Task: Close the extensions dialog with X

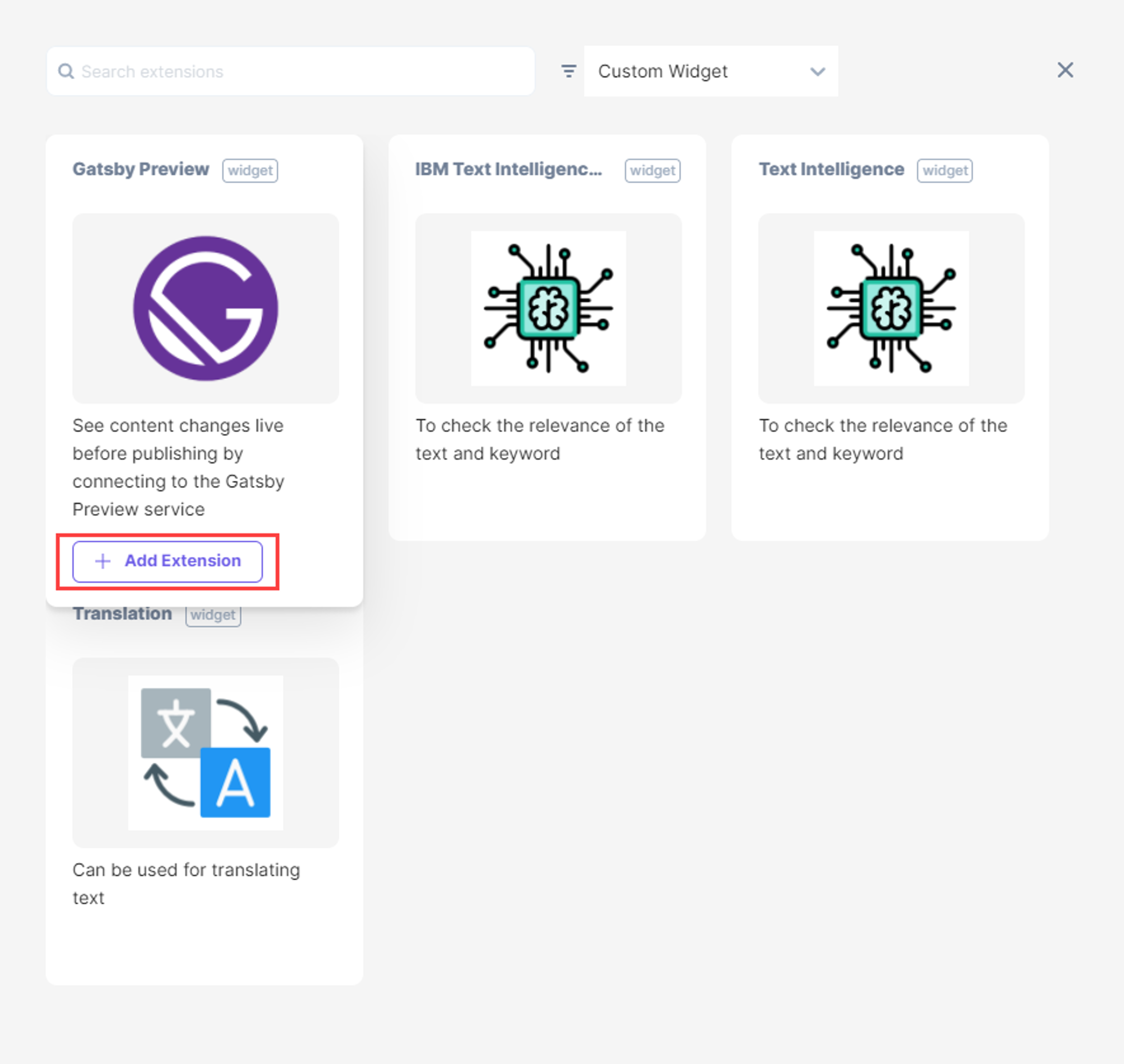Action: pos(1065,70)
